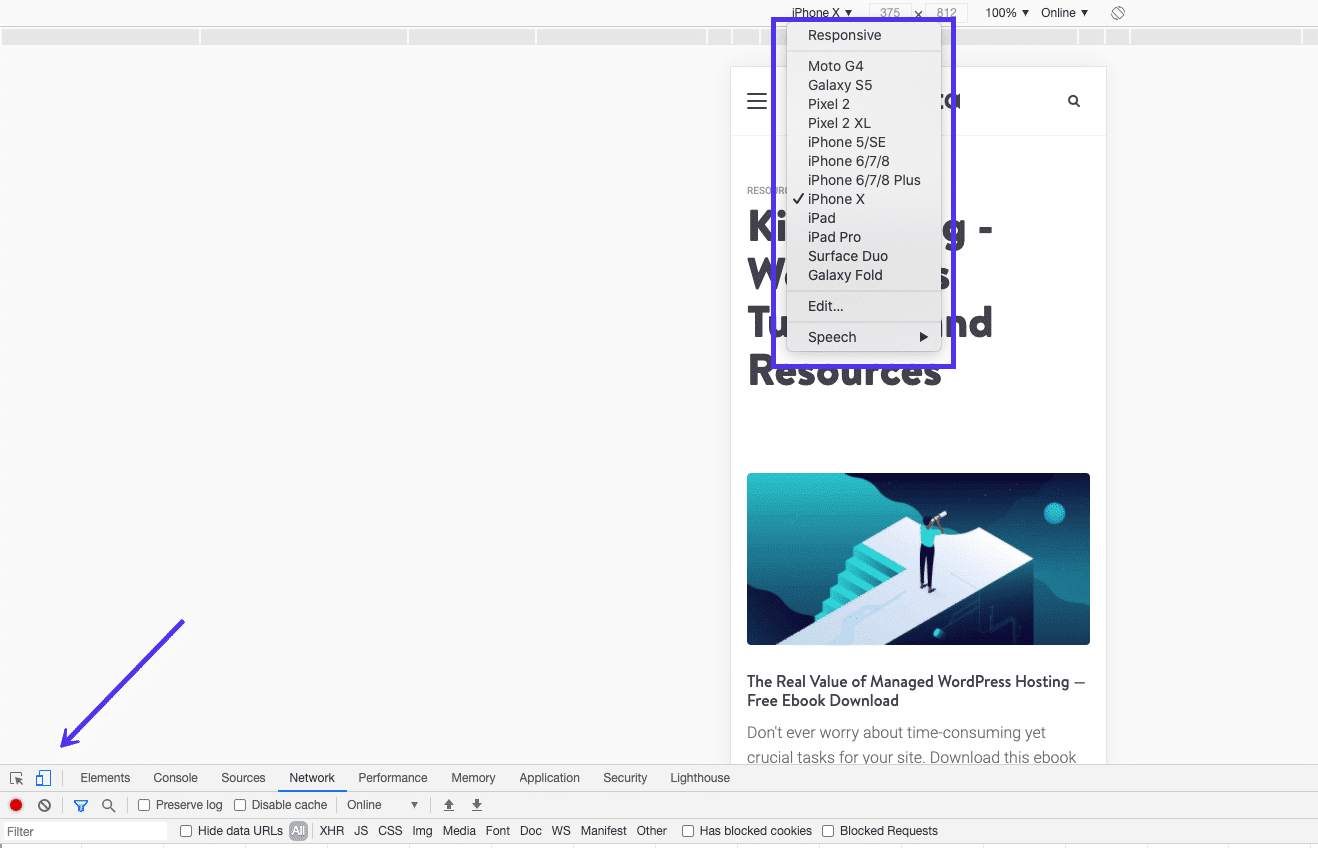Open the network filter funnel
The width and height of the screenshot is (1318, 848).
(x=80, y=804)
